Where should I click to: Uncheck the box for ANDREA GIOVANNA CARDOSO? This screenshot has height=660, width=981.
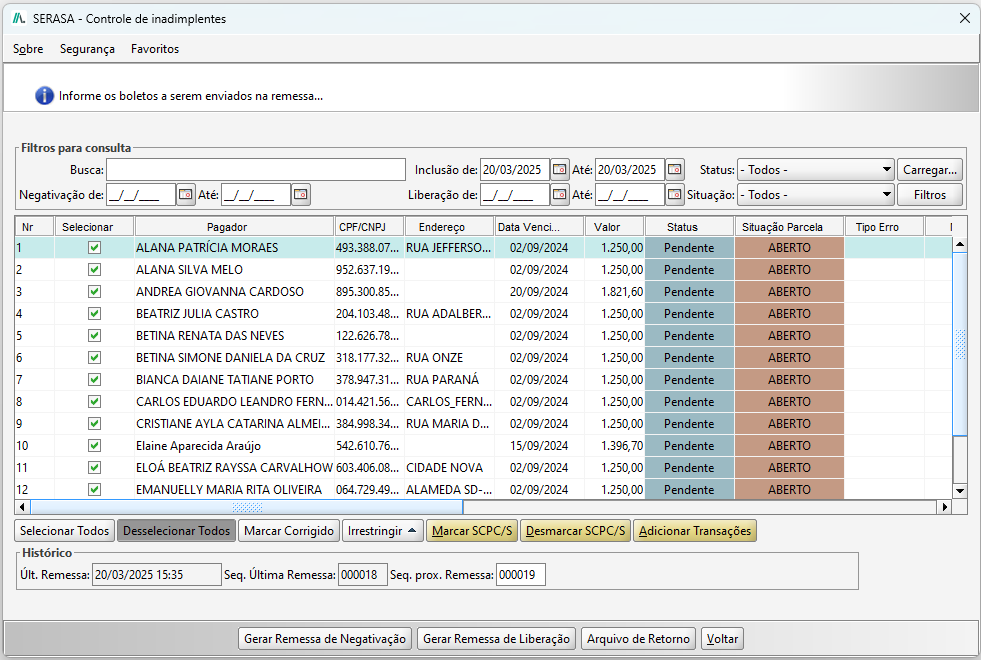[94, 292]
